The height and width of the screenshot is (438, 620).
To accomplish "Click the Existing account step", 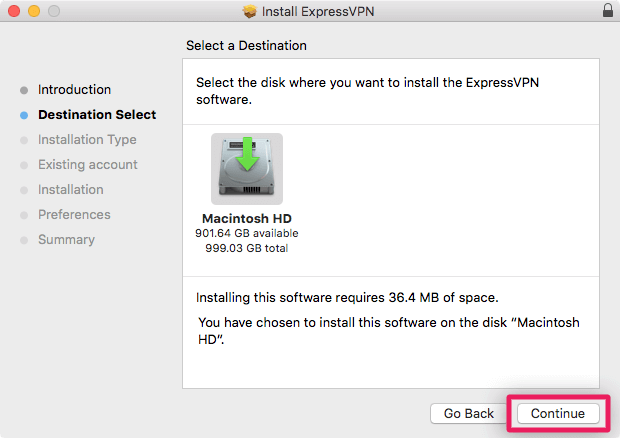I will point(88,164).
